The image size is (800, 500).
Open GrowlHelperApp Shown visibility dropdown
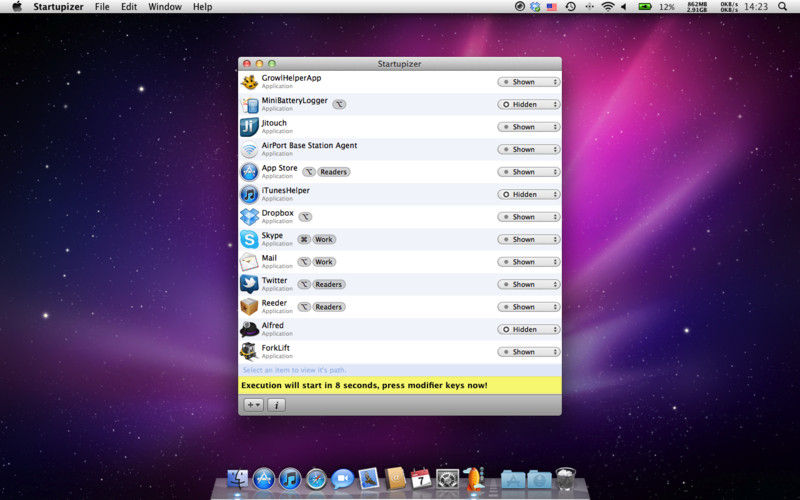coord(529,82)
